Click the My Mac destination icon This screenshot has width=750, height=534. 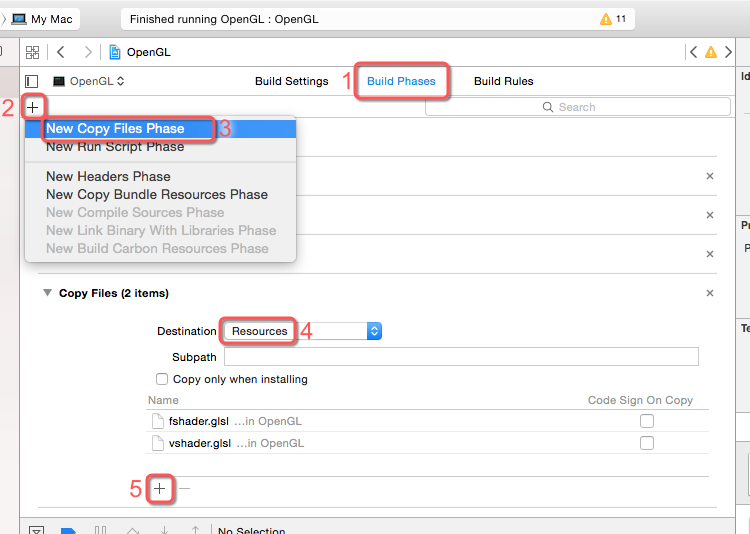[x=19, y=19]
